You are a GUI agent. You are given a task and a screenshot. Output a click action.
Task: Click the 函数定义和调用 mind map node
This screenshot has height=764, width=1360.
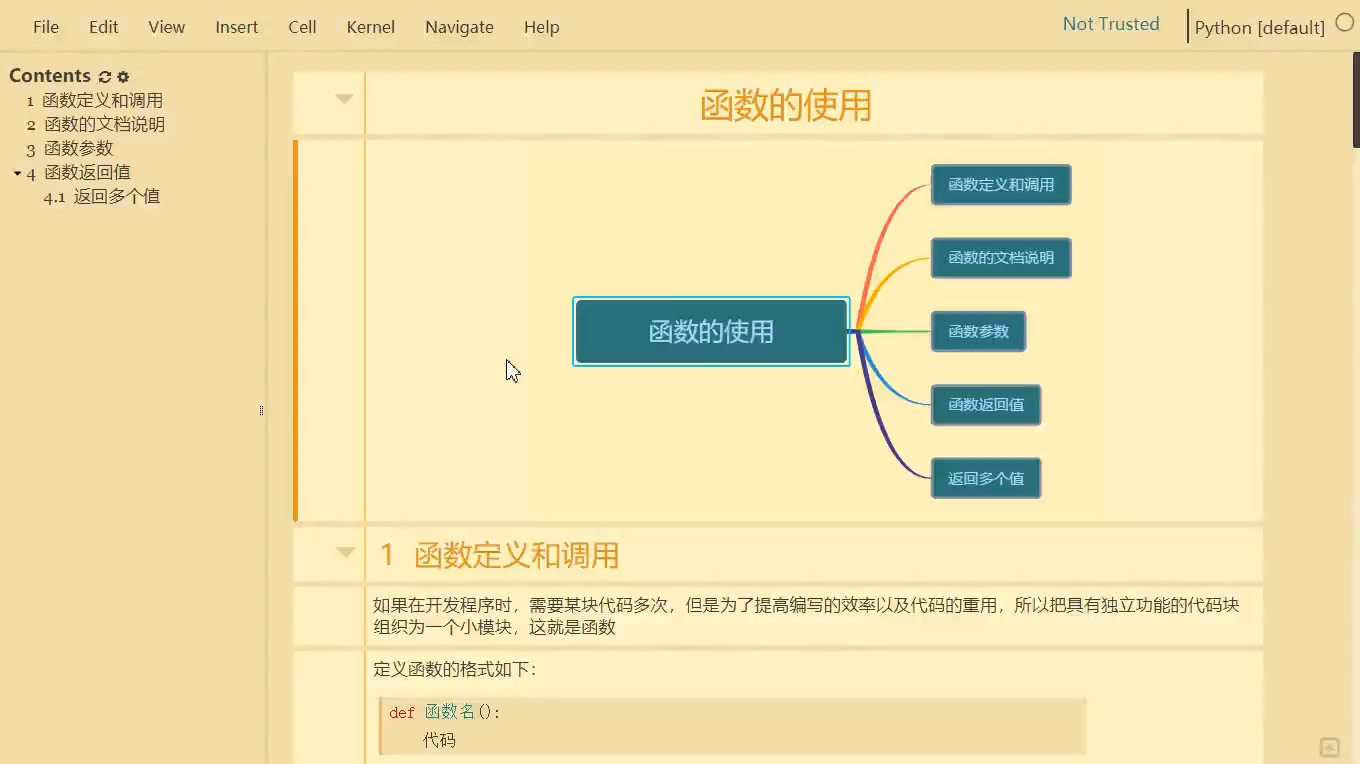click(x=1001, y=185)
